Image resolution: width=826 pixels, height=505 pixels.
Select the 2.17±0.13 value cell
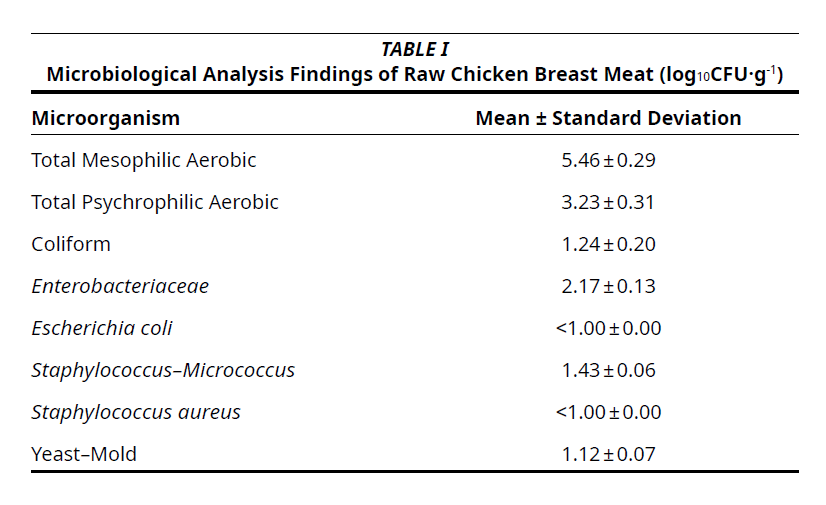coord(608,286)
